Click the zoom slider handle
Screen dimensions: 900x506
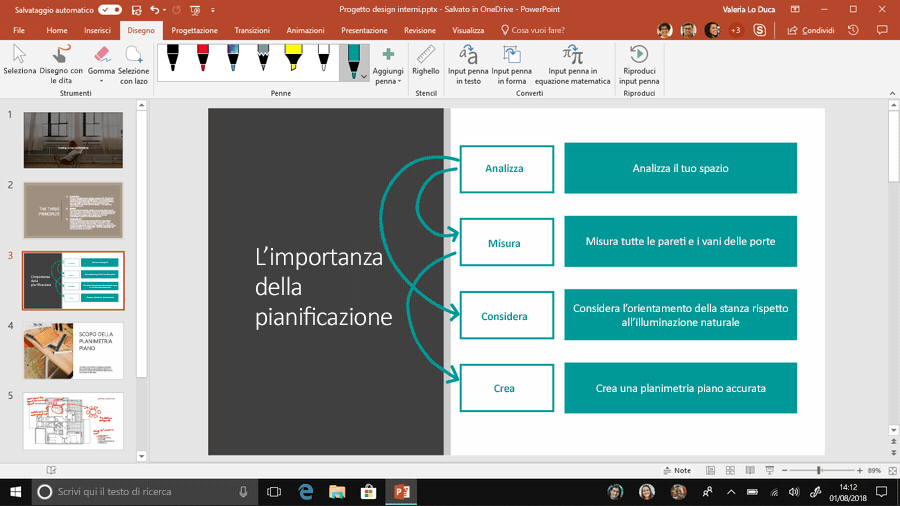click(819, 470)
